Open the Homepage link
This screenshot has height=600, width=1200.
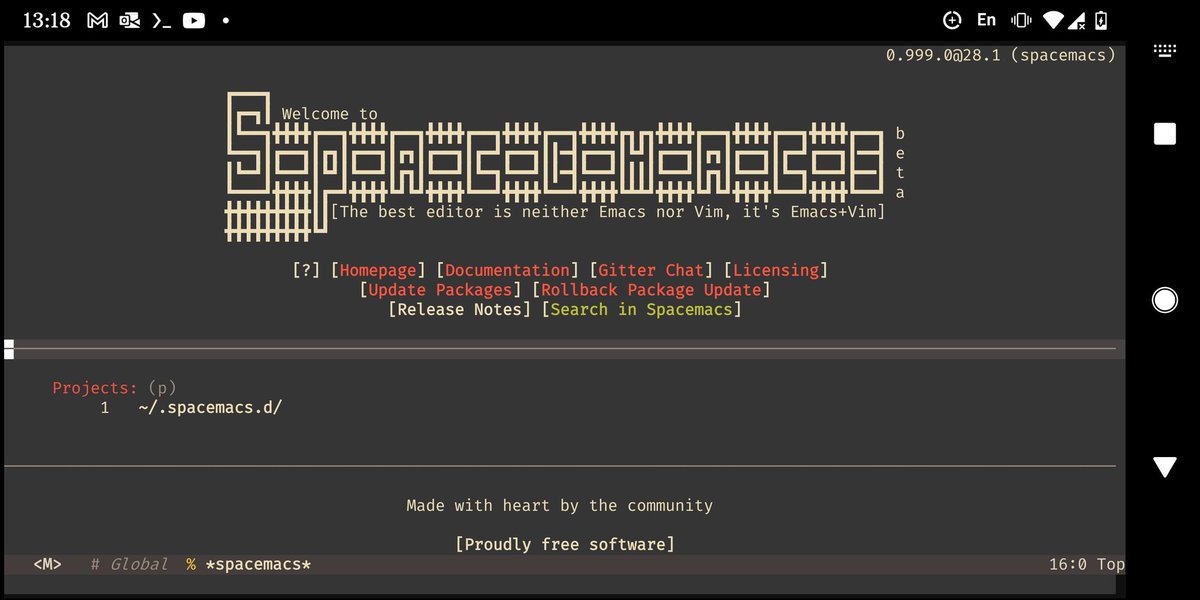pos(378,270)
